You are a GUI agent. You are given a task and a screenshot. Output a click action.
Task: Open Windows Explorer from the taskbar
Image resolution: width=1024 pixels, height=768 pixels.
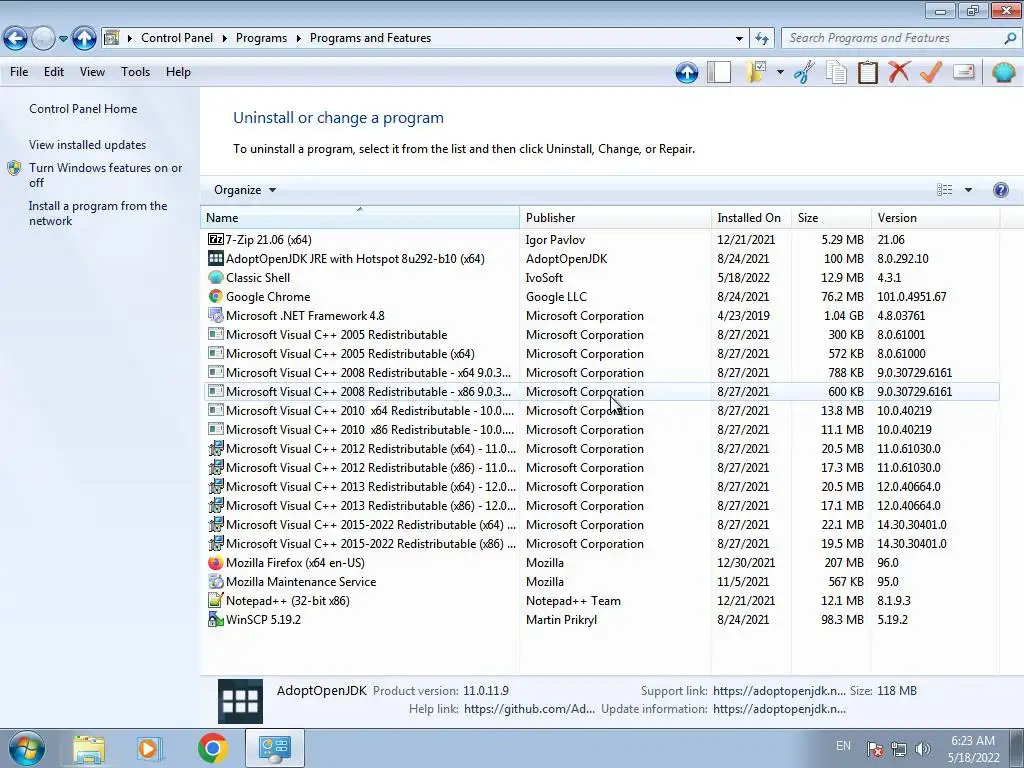pyautogui.click(x=89, y=748)
